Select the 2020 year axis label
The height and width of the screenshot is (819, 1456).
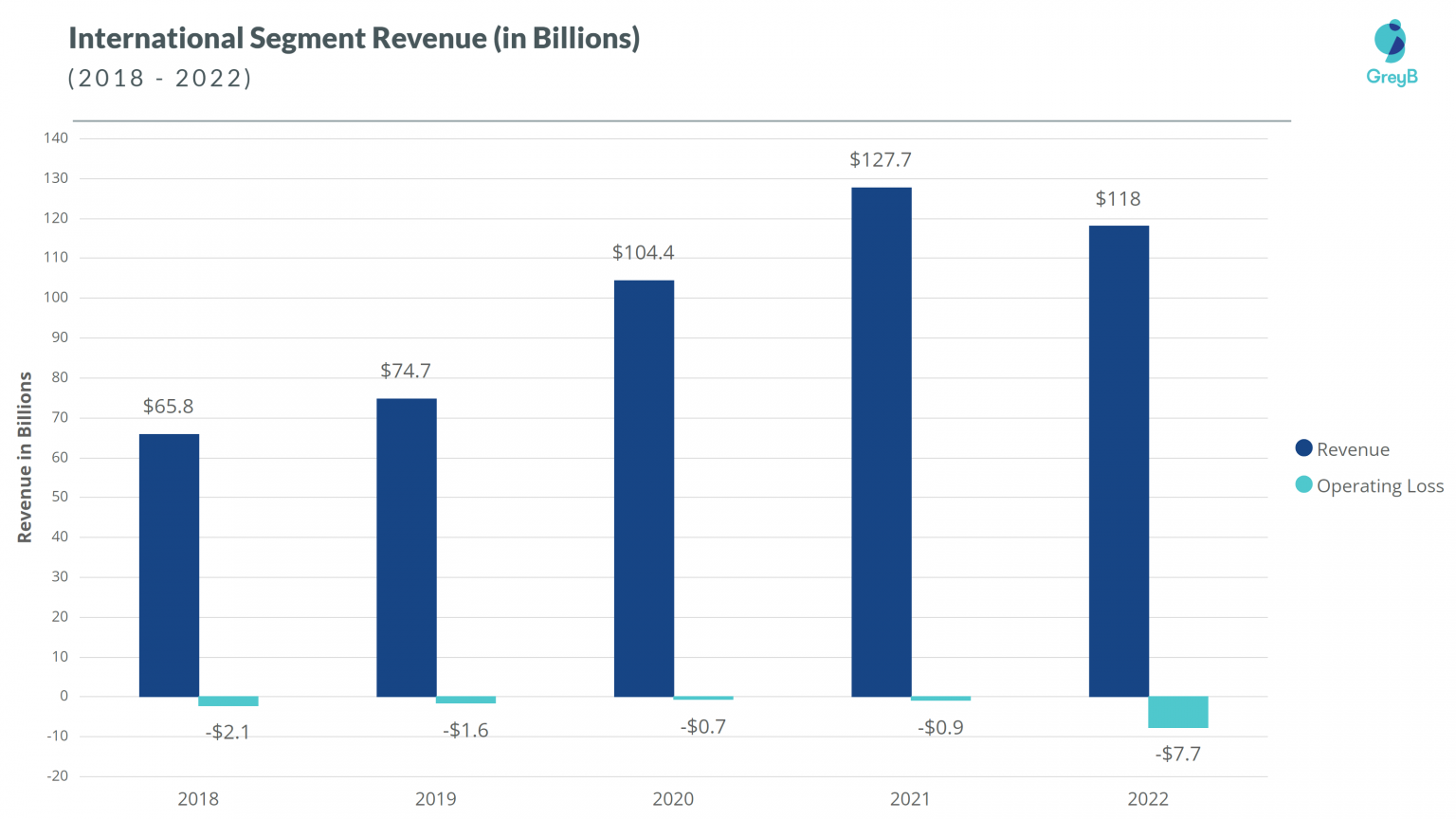(x=673, y=799)
